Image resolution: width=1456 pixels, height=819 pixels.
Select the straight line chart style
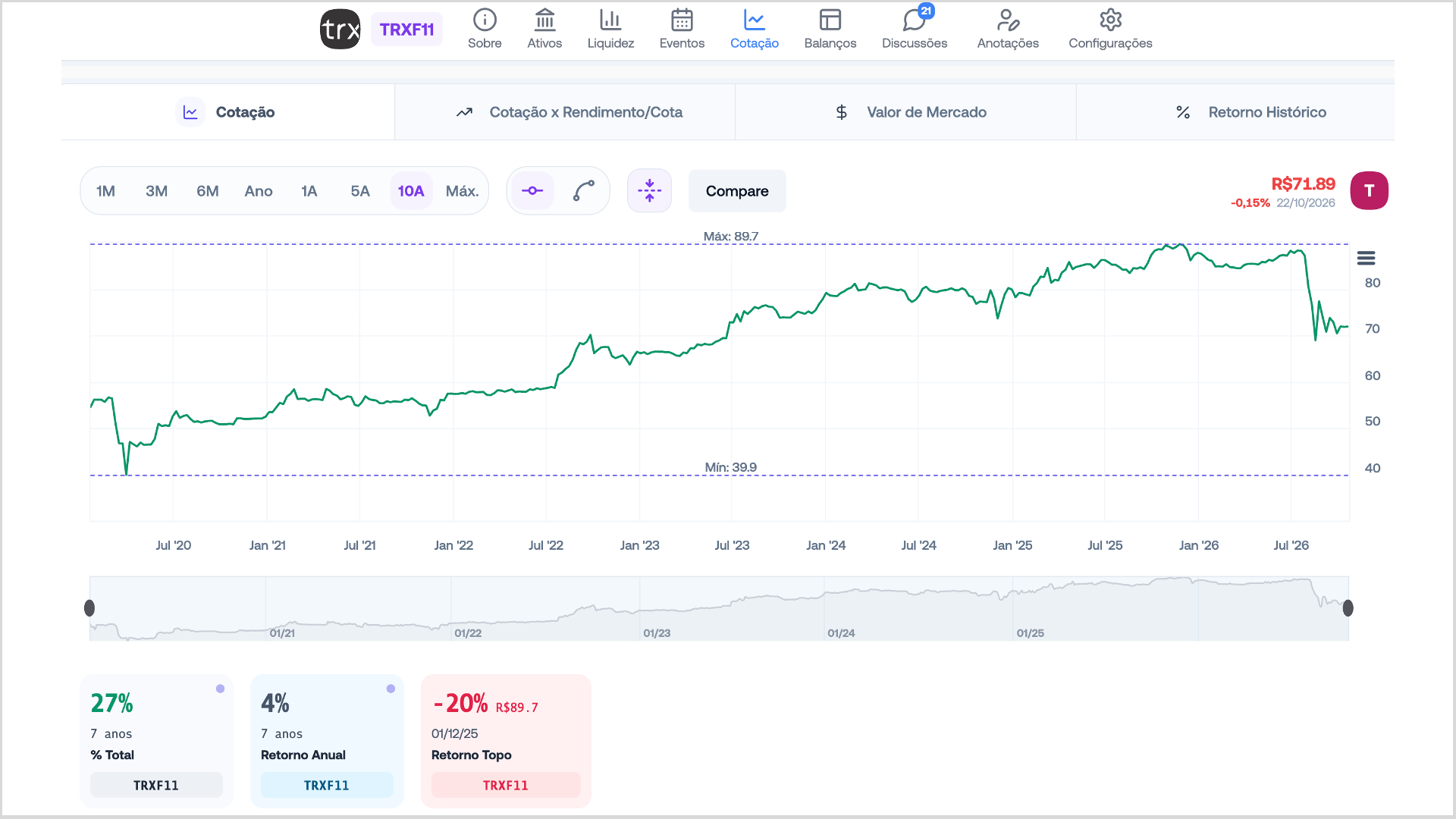tap(532, 190)
